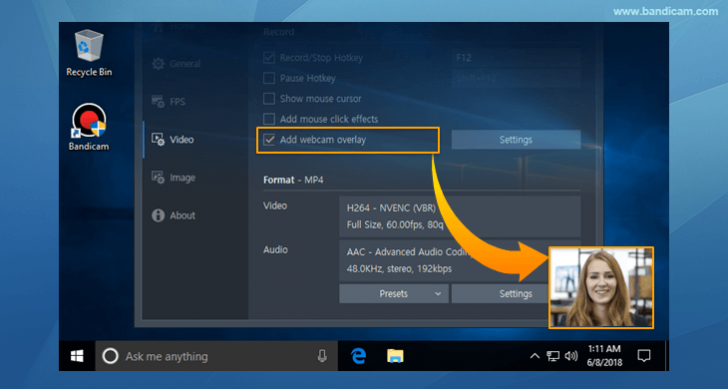Open the Presets dropdown
Screen dimensions: 728x389
[x=394, y=294]
